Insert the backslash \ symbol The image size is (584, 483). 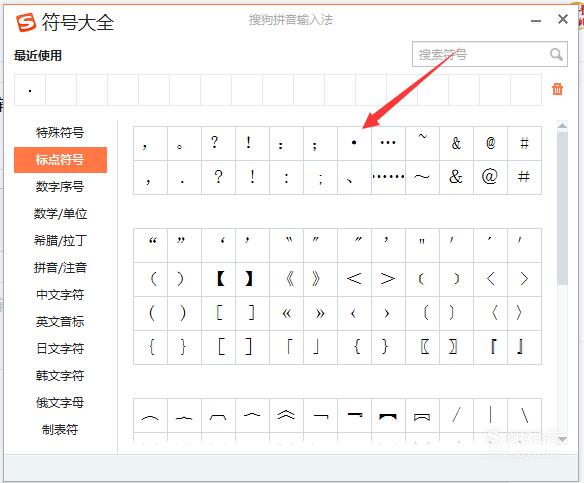click(x=524, y=415)
